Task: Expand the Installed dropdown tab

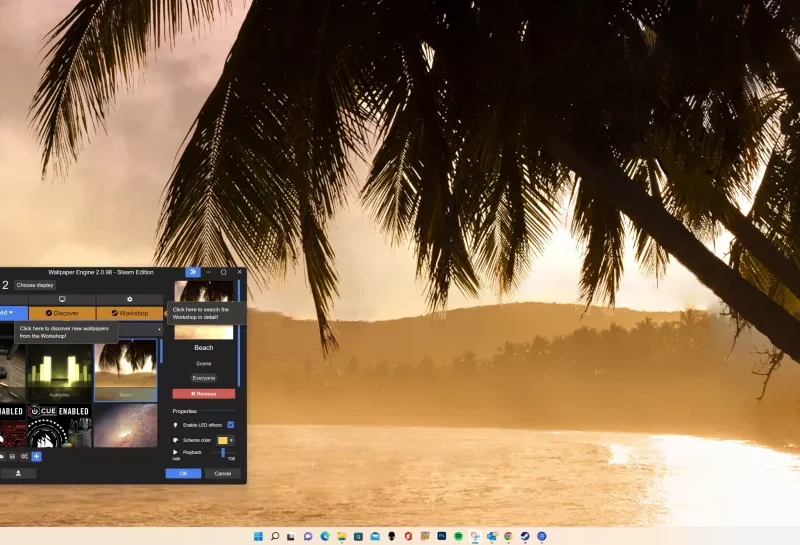Action: pos(12,313)
